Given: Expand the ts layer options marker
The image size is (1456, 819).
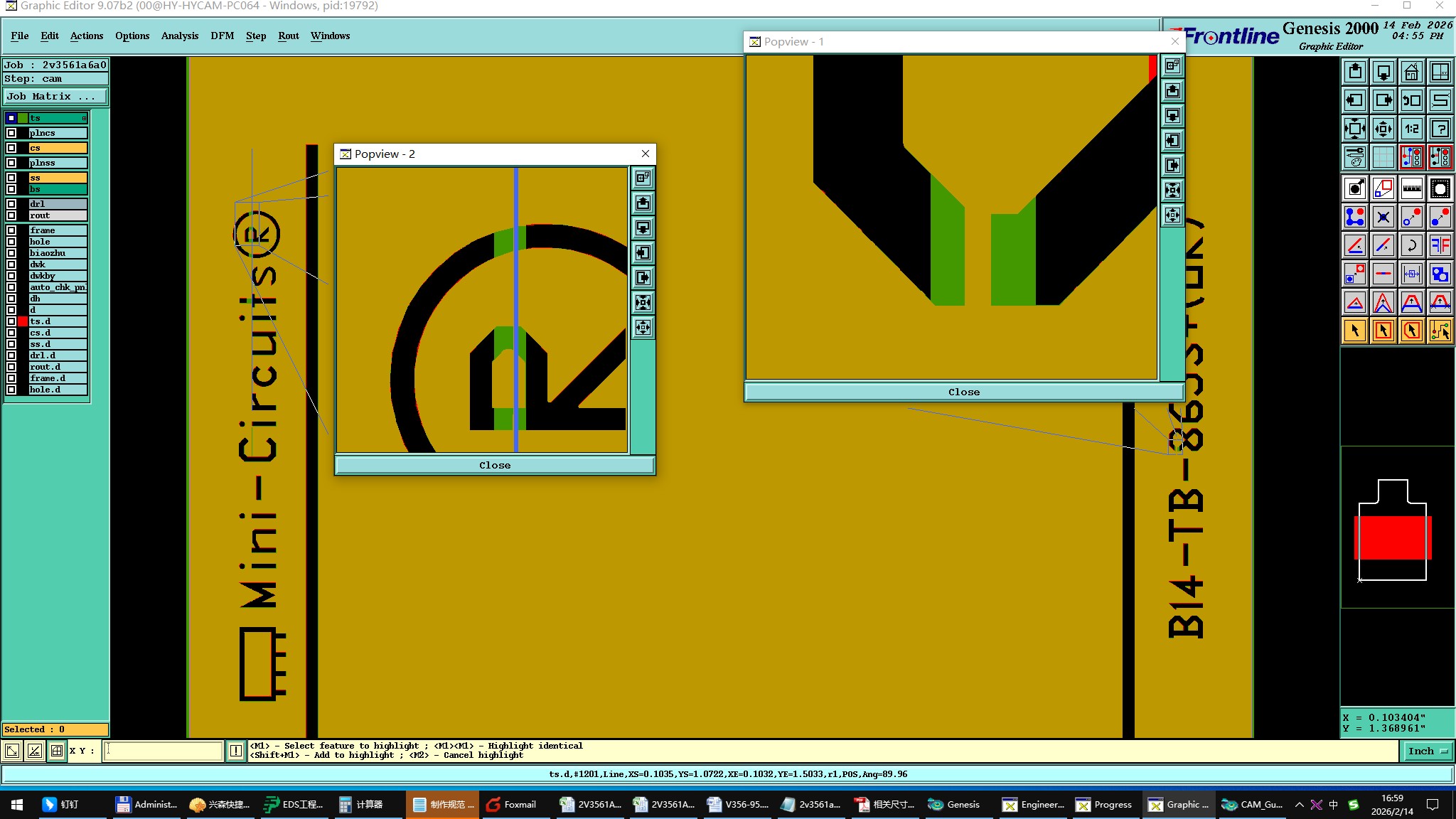Looking at the screenshot, I should 84,118.
